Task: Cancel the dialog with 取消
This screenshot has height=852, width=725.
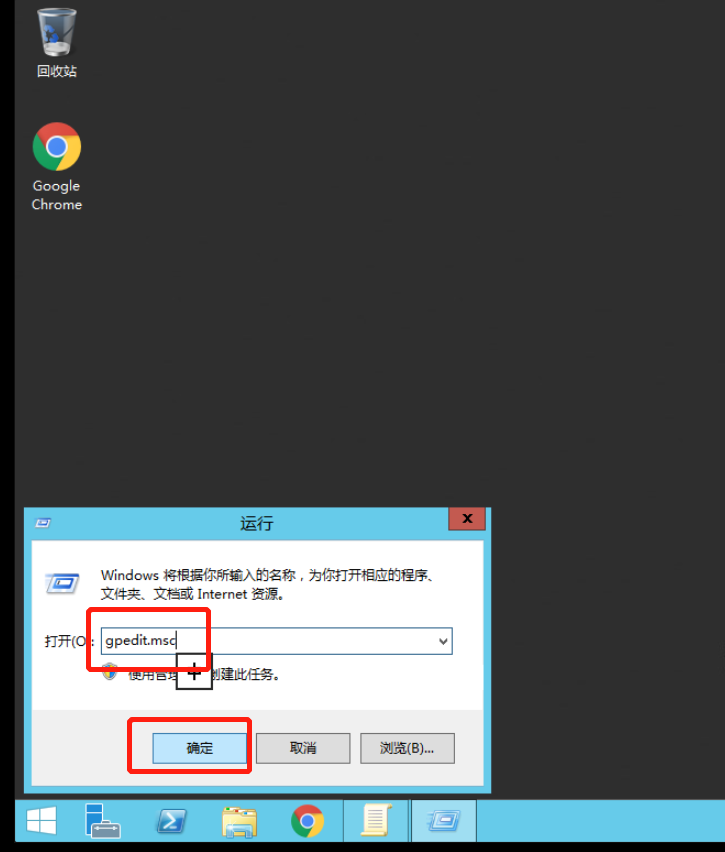Action: click(303, 748)
